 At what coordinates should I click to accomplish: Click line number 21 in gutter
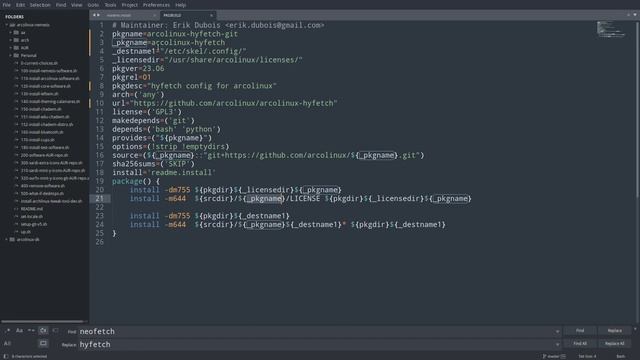pos(100,198)
